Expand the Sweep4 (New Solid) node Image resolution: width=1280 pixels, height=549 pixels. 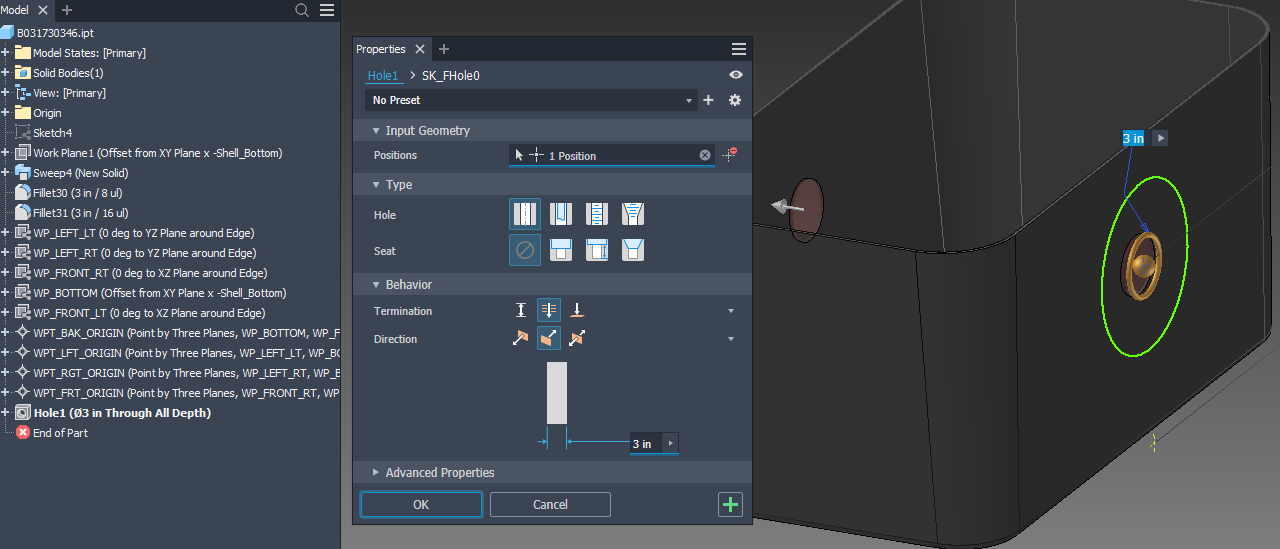(6, 172)
